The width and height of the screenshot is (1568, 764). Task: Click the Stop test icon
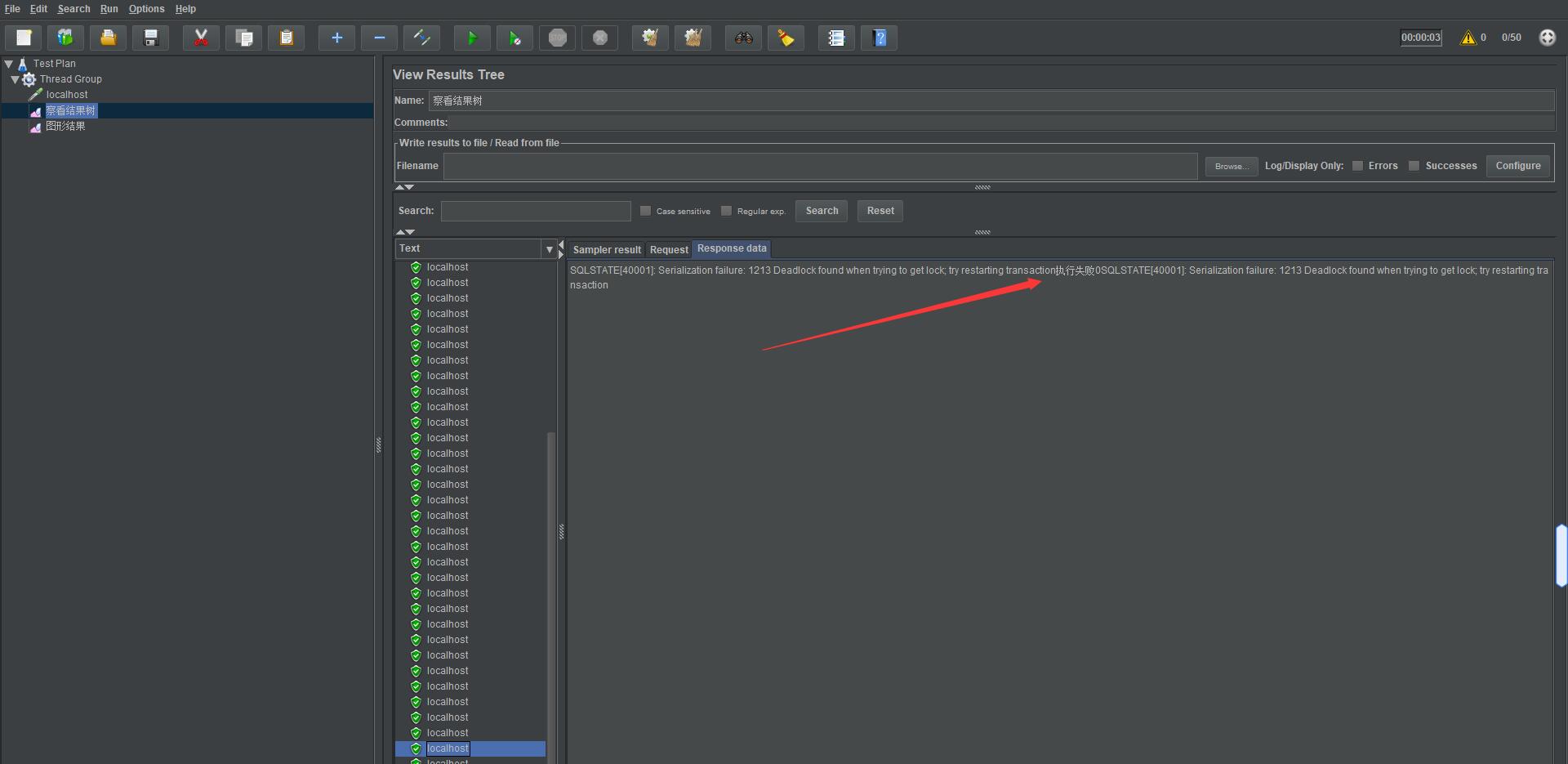(x=558, y=38)
